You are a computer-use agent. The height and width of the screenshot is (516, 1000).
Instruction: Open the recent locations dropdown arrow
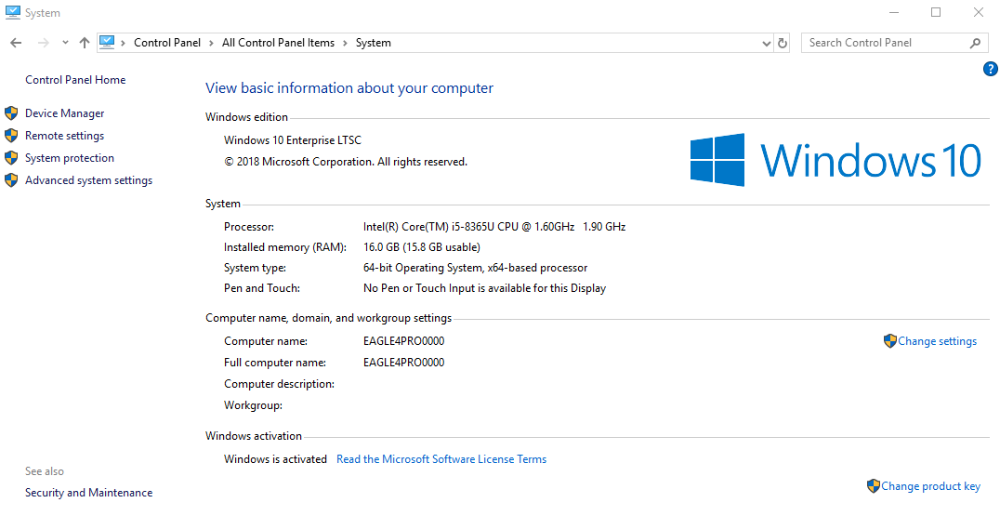[65, 43]
